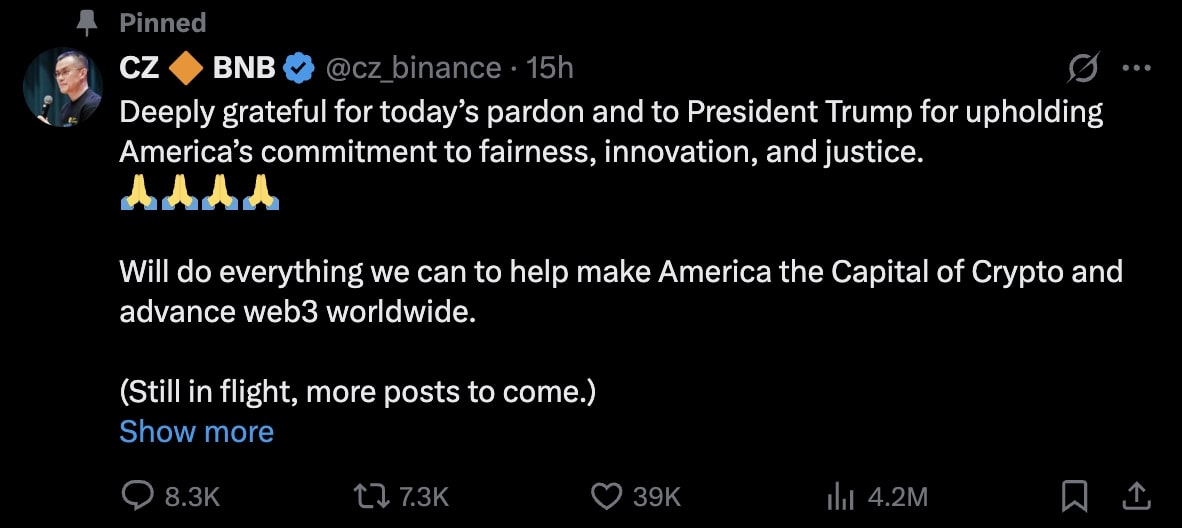
Task: Open the CZ profile avatar photo
Action: pyautogui.click(x=63, y=87)
